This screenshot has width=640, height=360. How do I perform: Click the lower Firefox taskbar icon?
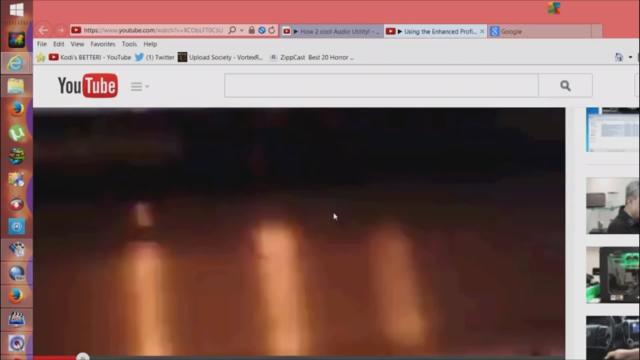pyautogui.click(x=16, y=296)
